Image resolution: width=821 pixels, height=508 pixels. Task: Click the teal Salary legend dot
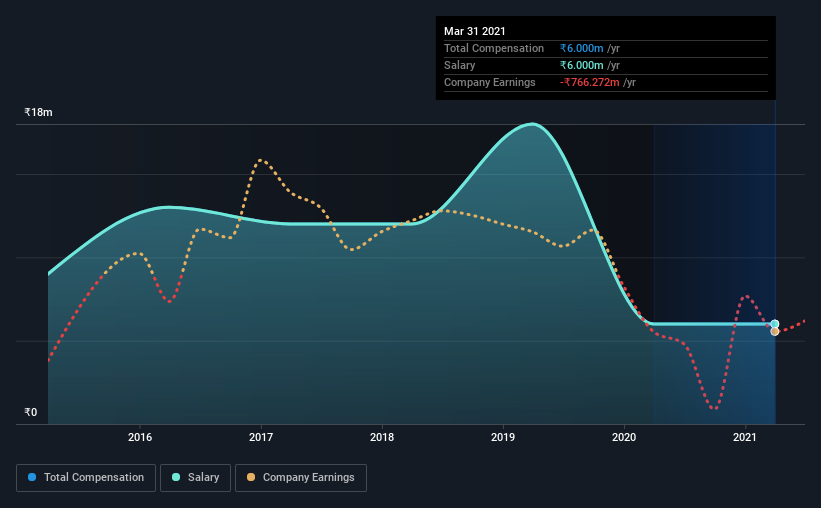point(176,477)
